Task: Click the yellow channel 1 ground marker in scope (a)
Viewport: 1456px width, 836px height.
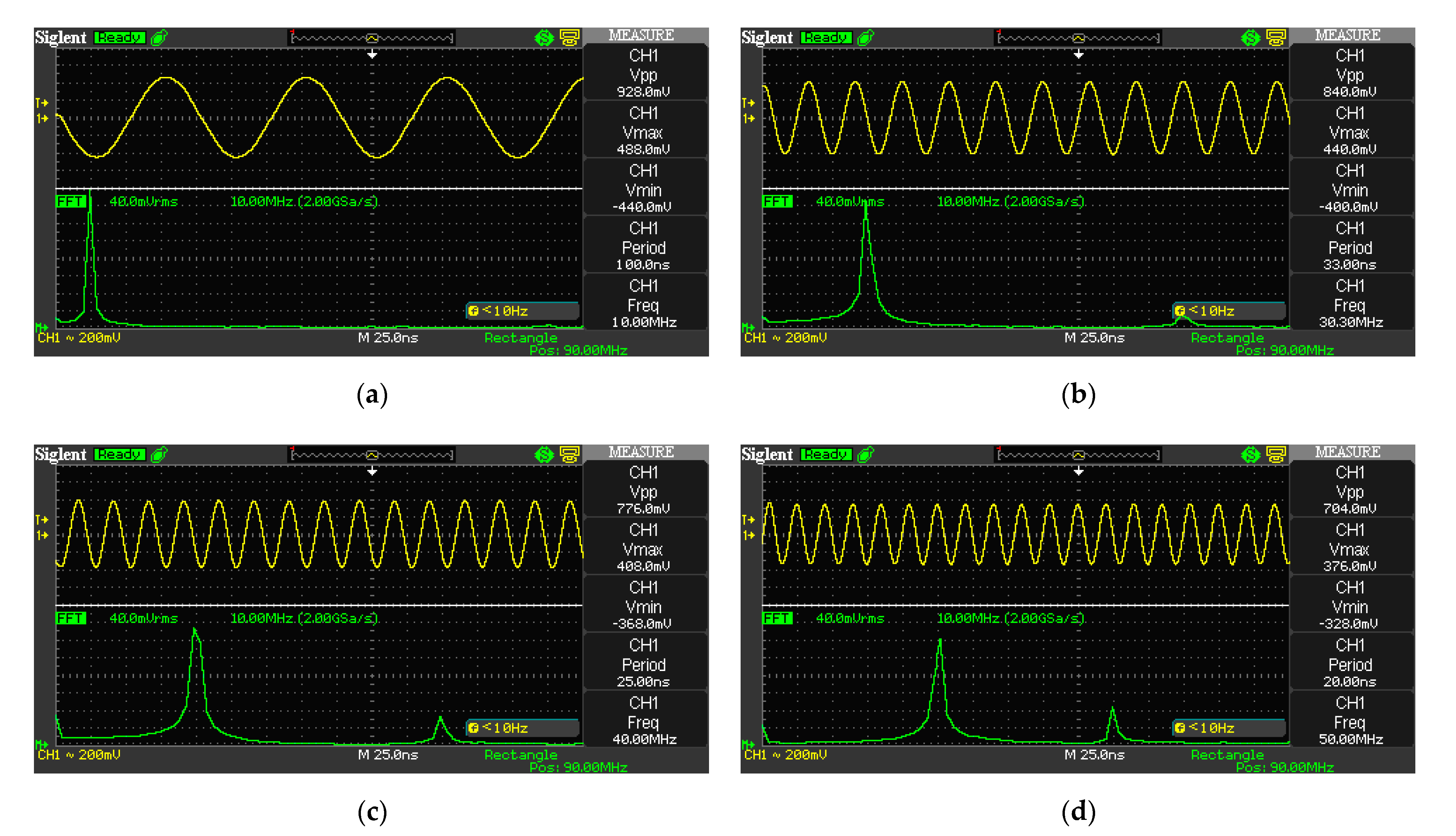Action: point(42,119)
